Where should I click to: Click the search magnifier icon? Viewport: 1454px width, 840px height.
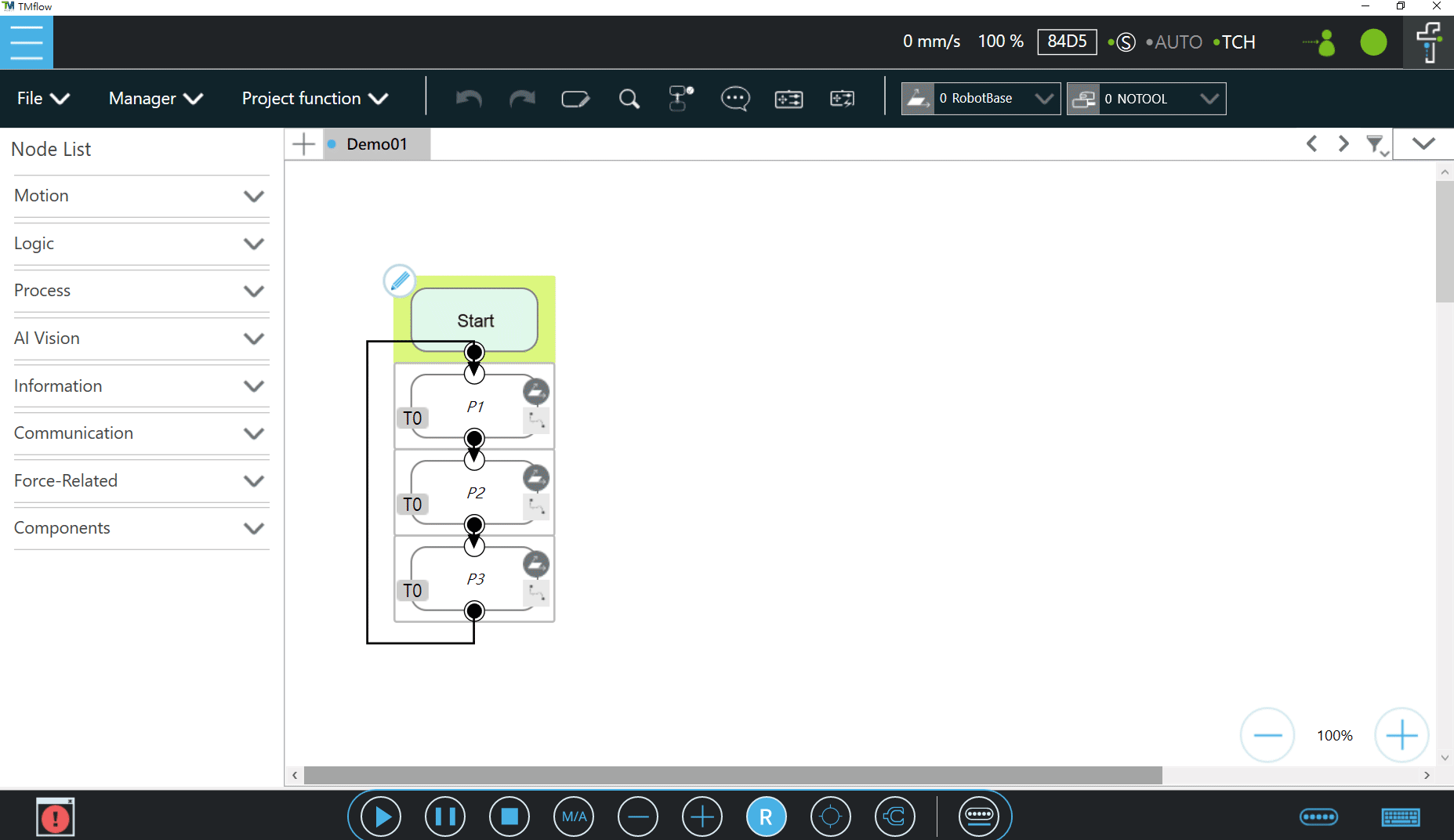pyautogui.click(x=629, y=99)
